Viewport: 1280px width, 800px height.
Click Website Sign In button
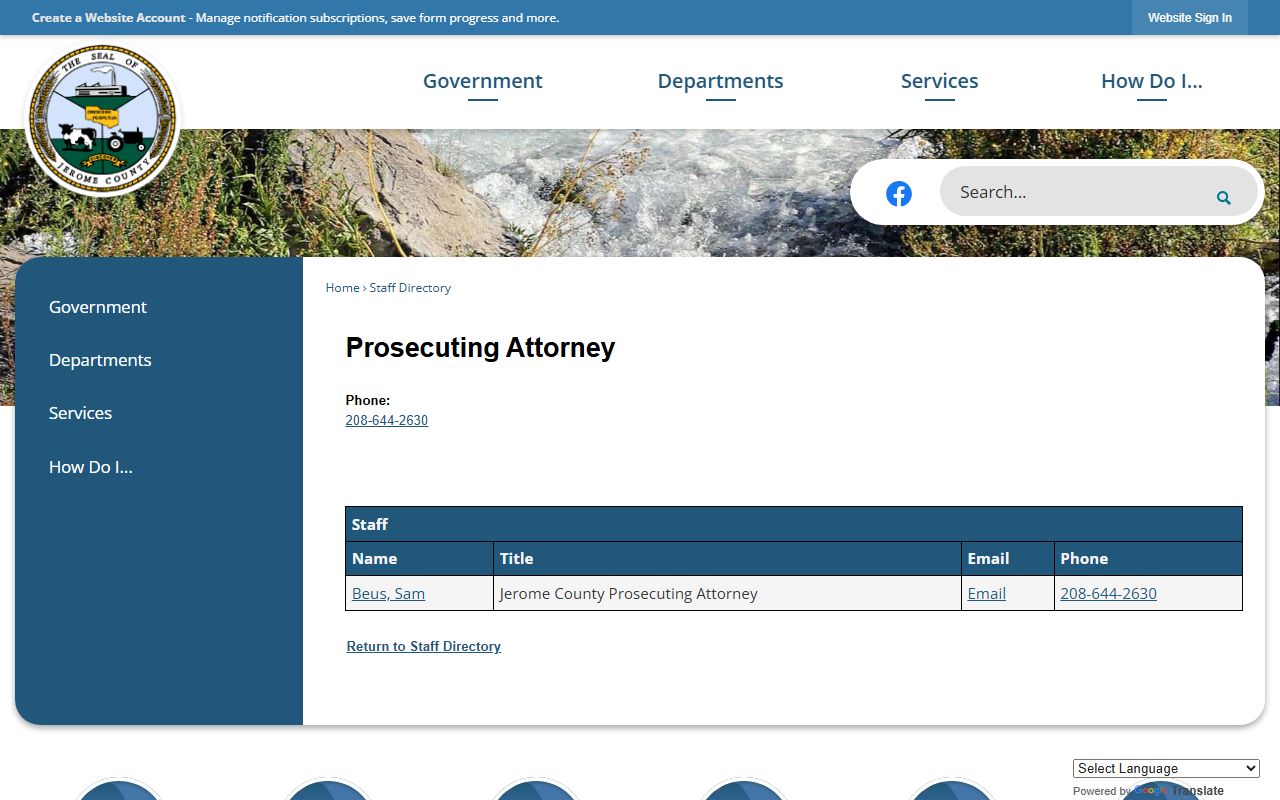[1190, 18]
